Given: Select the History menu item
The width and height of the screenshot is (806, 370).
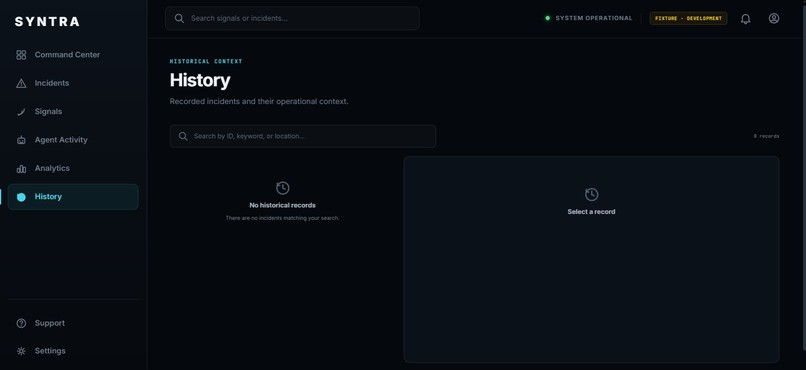Looking at the screenshot, I should tap(73, 197).
